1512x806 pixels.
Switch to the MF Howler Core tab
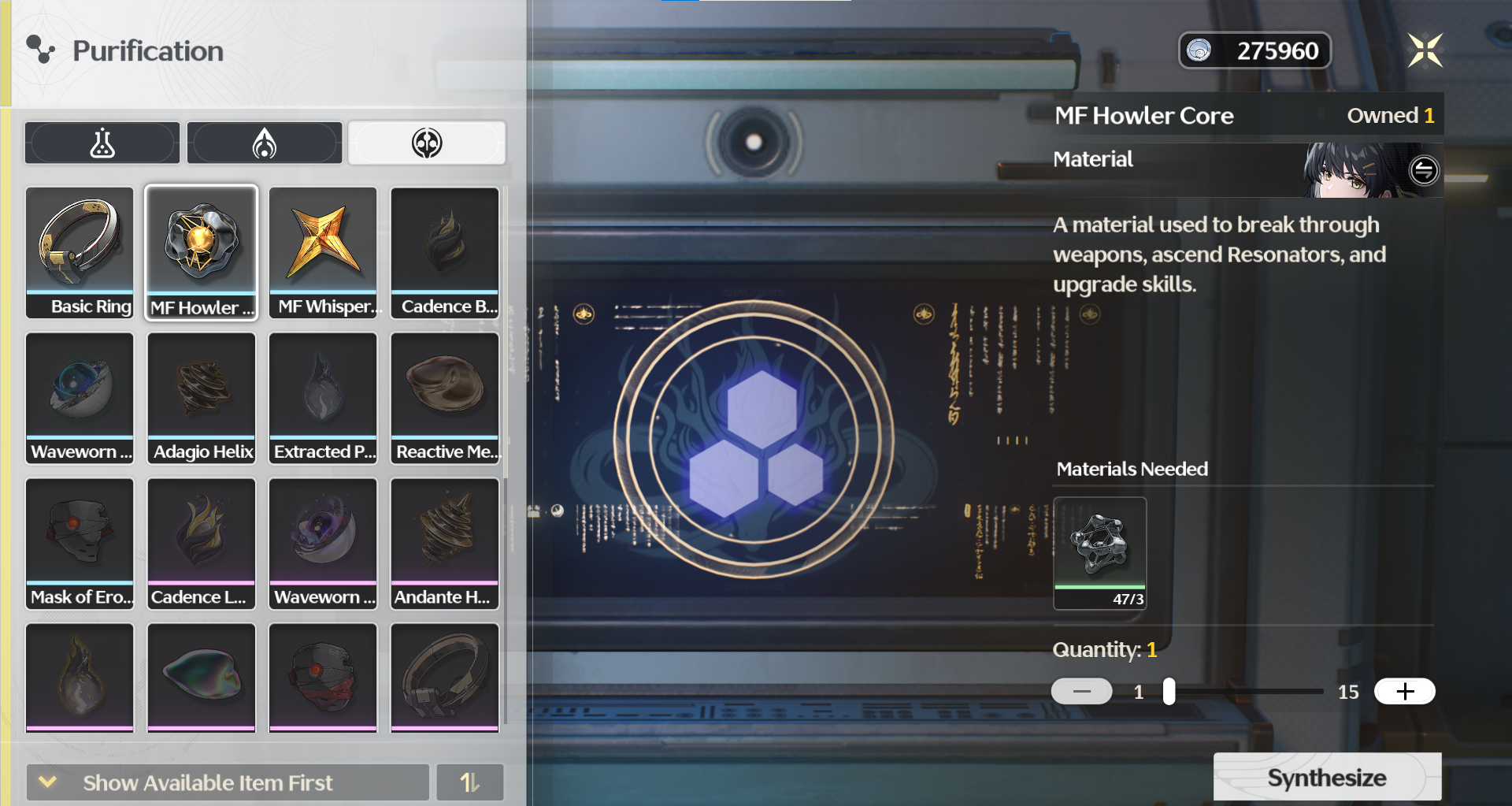(201, 252)
